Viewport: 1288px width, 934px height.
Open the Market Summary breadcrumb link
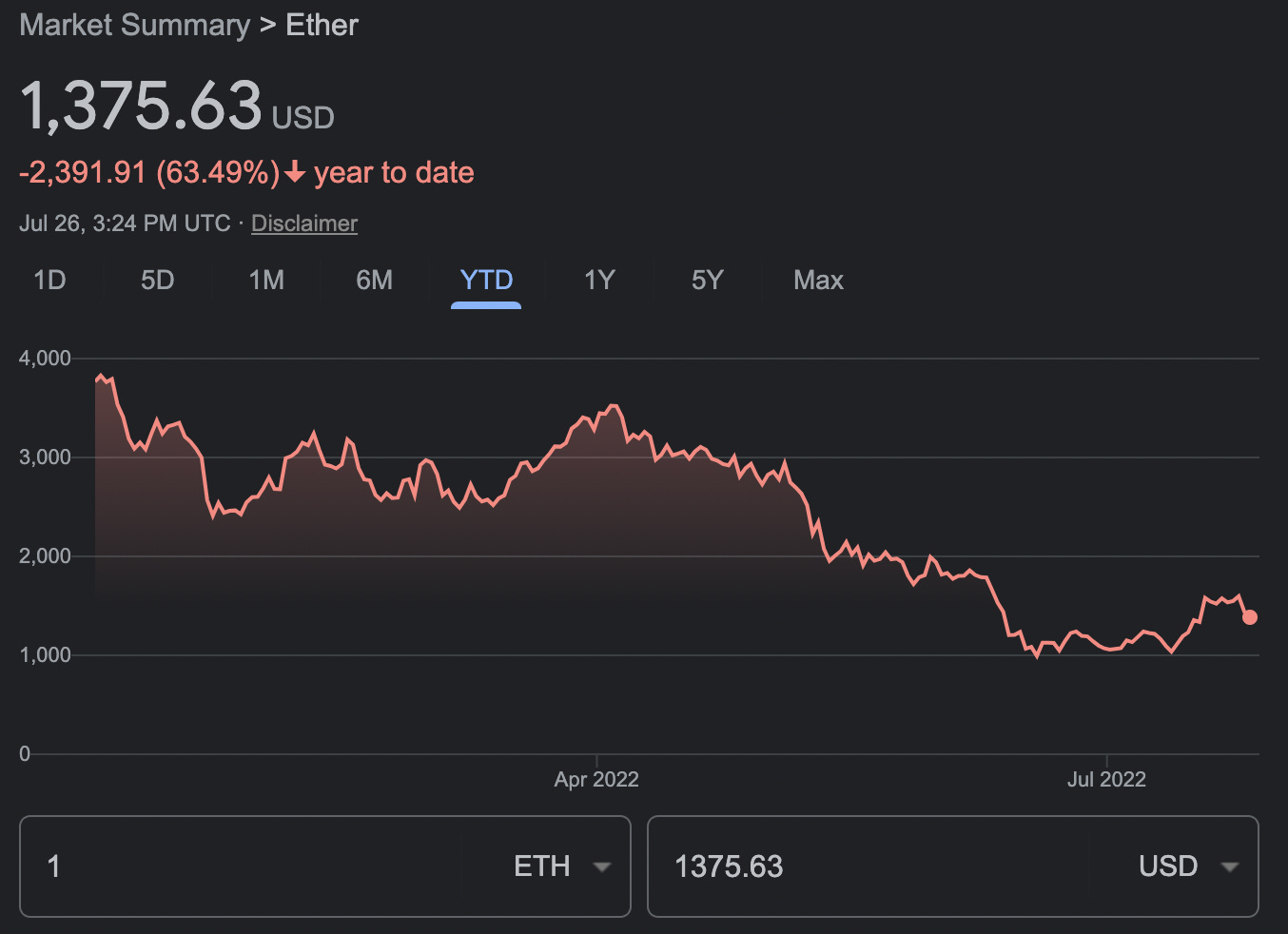tap(135, 25)
